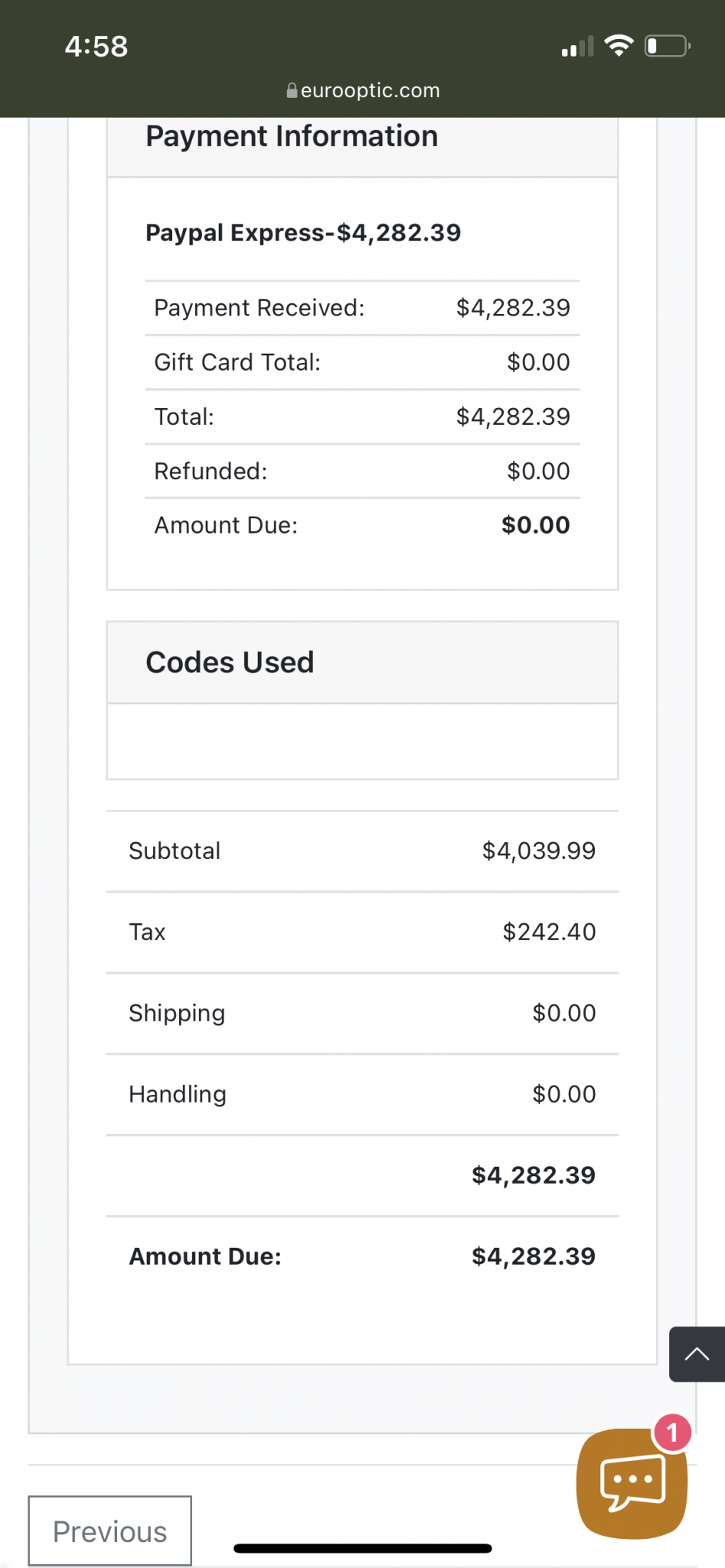Click the Paypal Express-$4,282.39 heading

(x=303, y=233)
